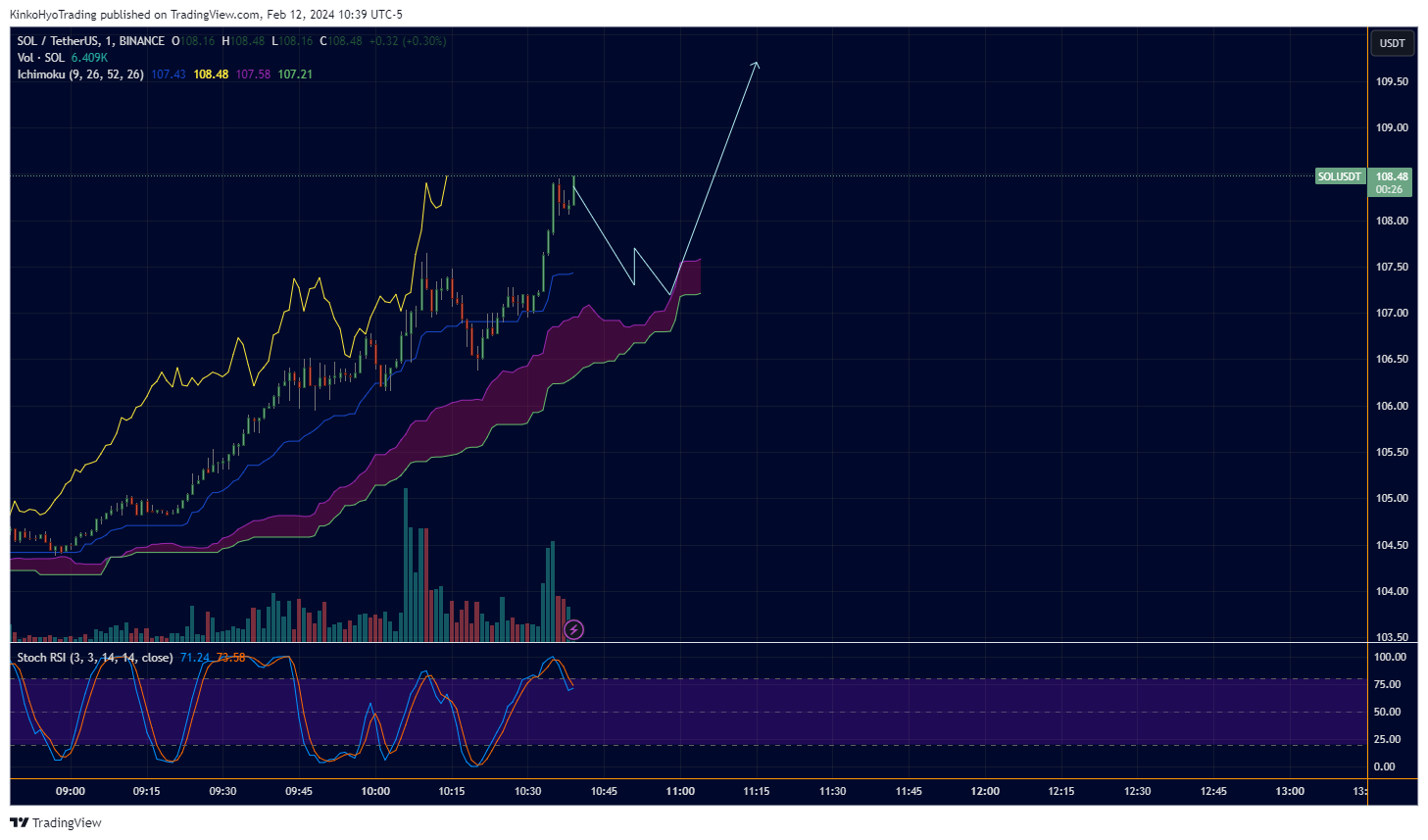
Task: Click the SOL / TetherUS, 1, BINANCE title
Action: coord(91,41)
